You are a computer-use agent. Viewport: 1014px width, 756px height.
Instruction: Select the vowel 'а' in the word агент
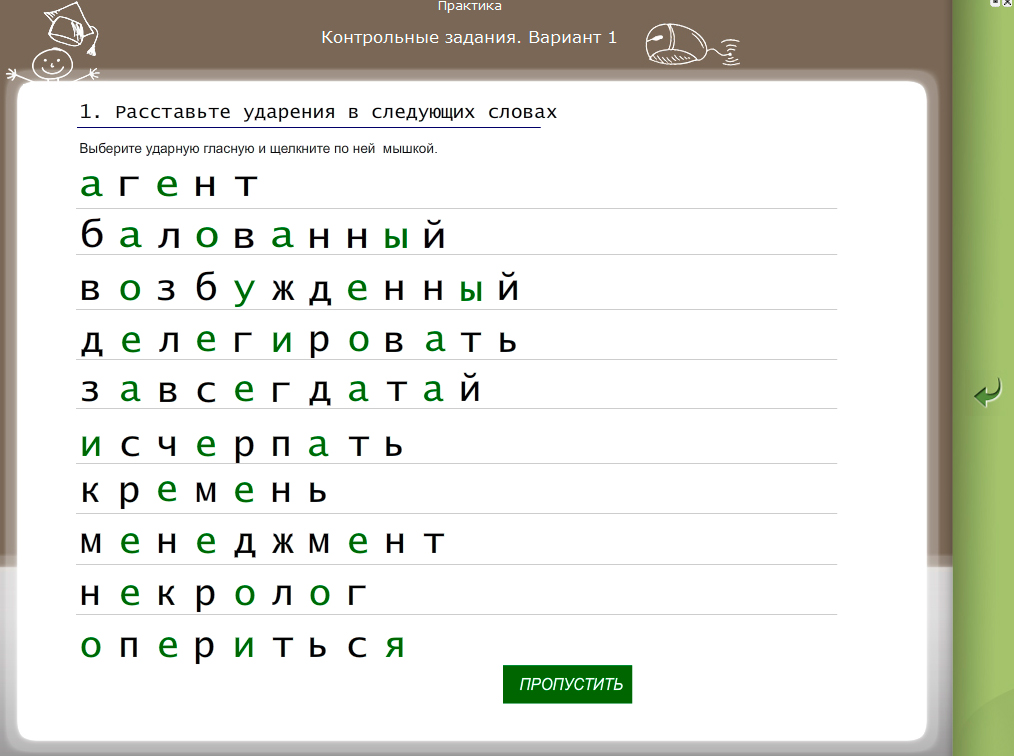[x=91, y=186]
